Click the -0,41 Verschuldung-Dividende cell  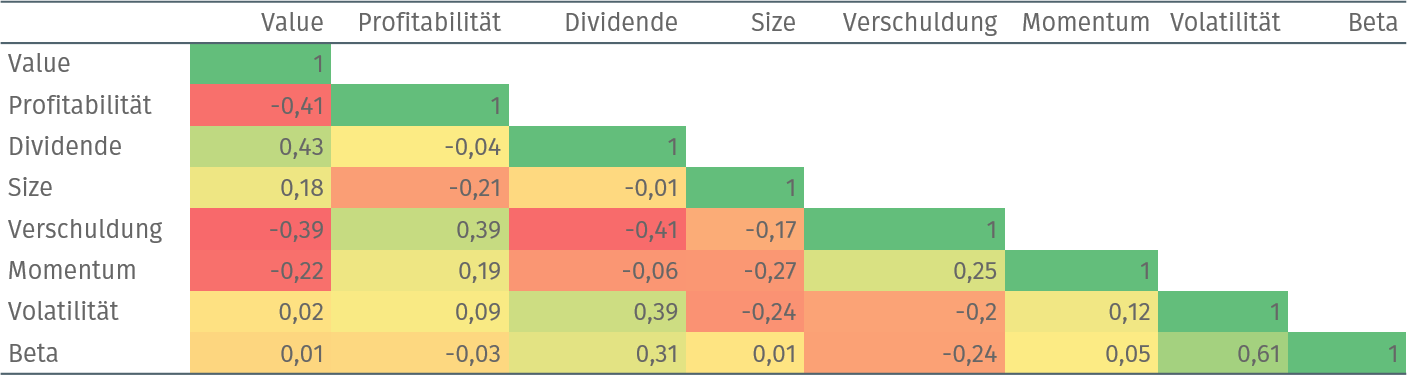[x=597, y=229]
